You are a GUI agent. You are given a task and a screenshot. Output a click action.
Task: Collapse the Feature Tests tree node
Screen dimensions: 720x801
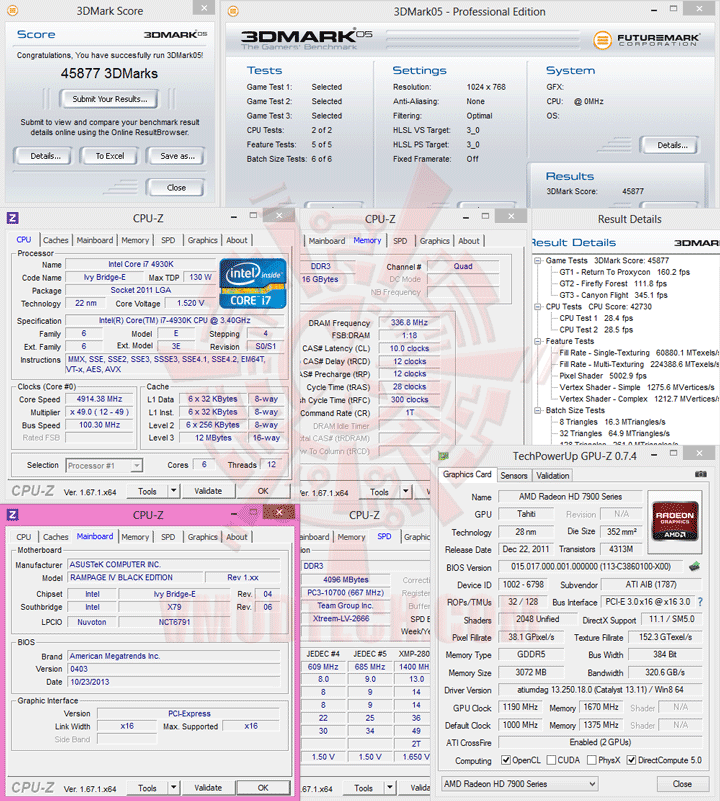click(538, 341)
